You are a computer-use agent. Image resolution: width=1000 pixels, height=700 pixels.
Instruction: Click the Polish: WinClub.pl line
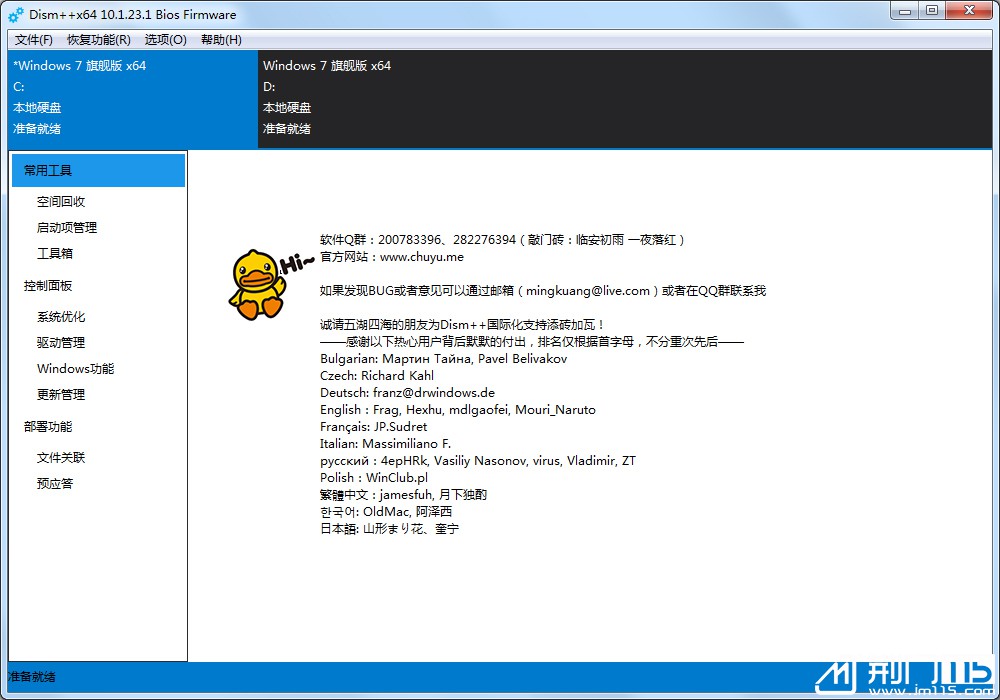coord(374,478)
